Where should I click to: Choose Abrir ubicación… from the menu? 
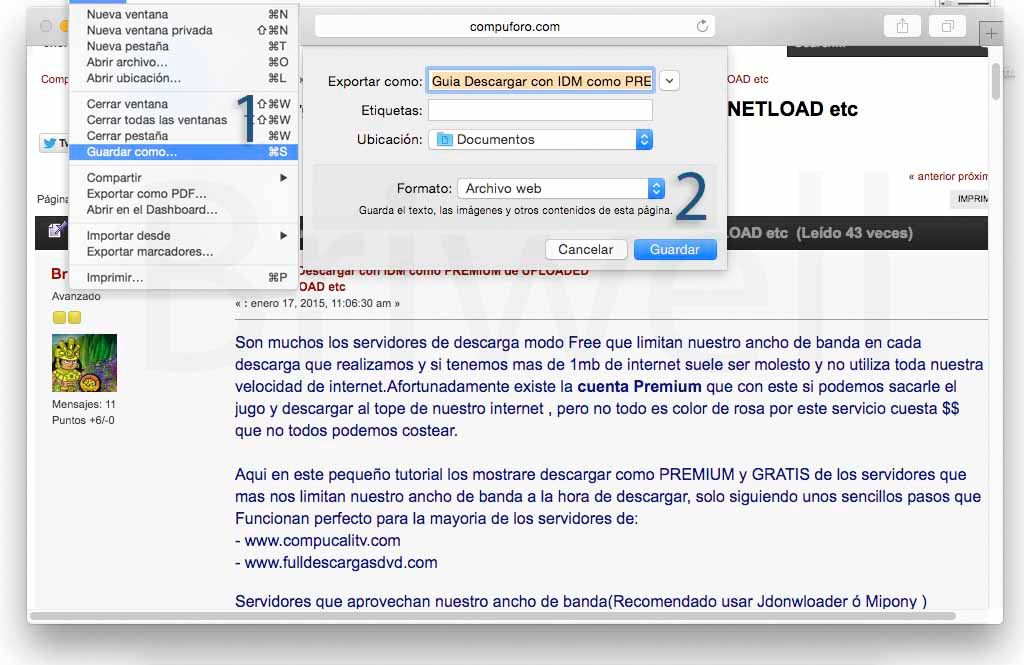(185, 78)
